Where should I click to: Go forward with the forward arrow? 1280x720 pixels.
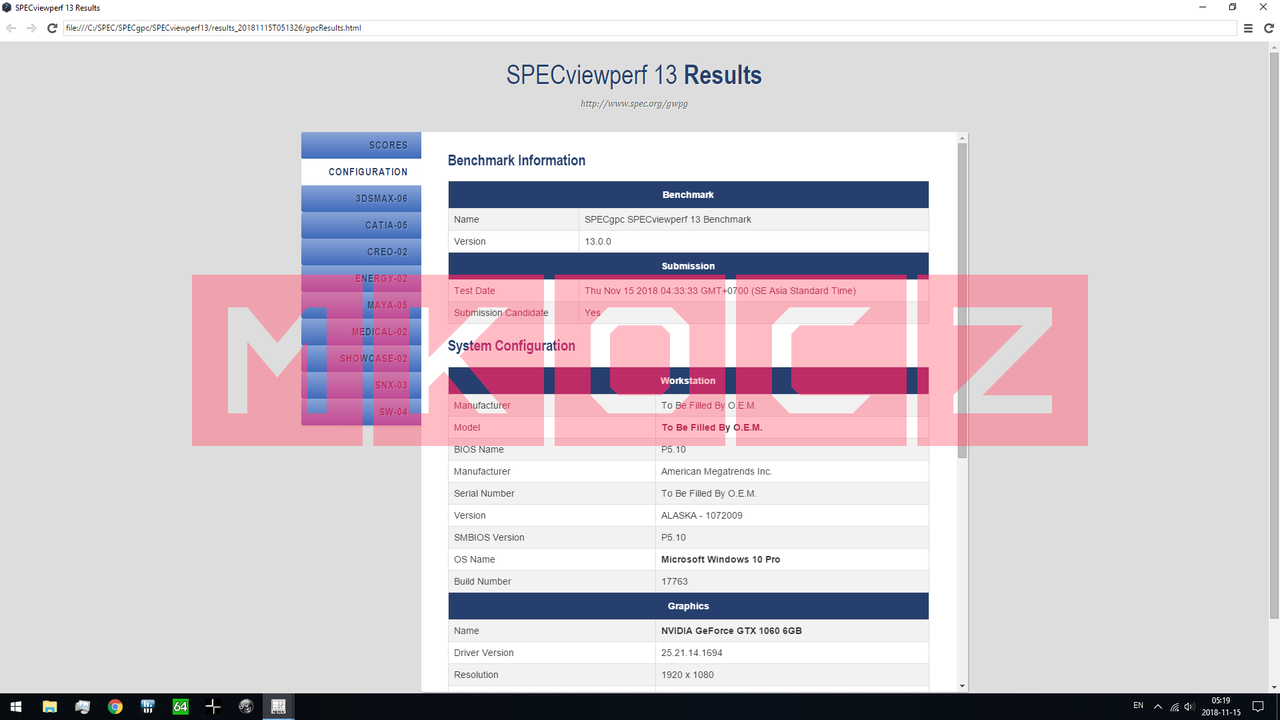pyautogui.click(x=31, y=28)
